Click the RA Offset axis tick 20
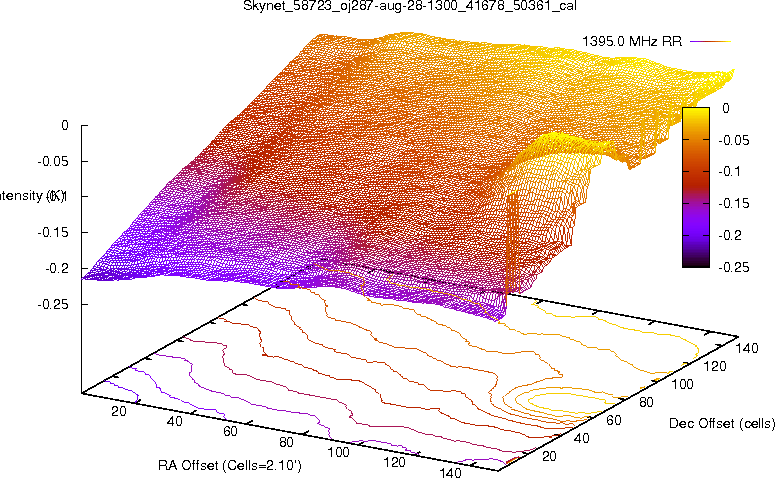Viewport: 775px width, 478px height. (119, 411)
